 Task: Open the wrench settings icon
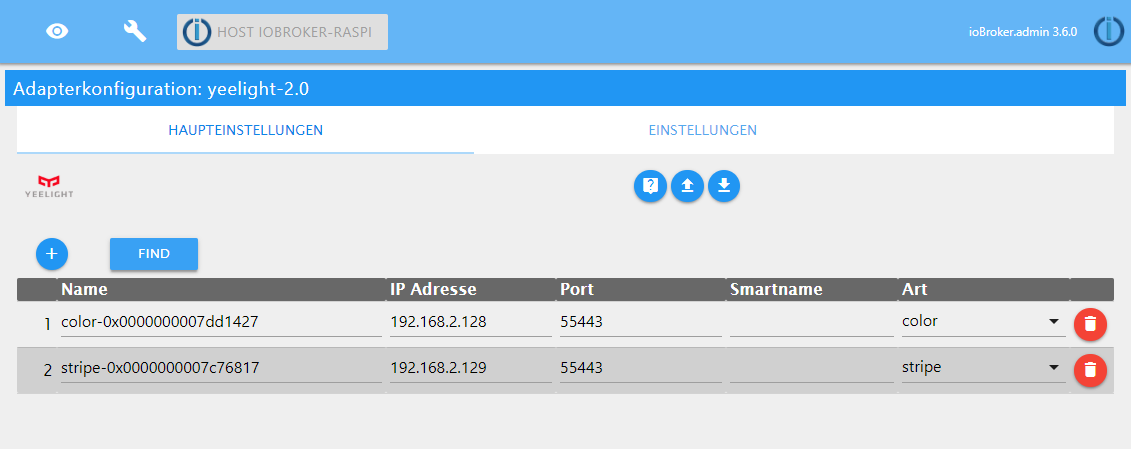click(x=134, y=31)
